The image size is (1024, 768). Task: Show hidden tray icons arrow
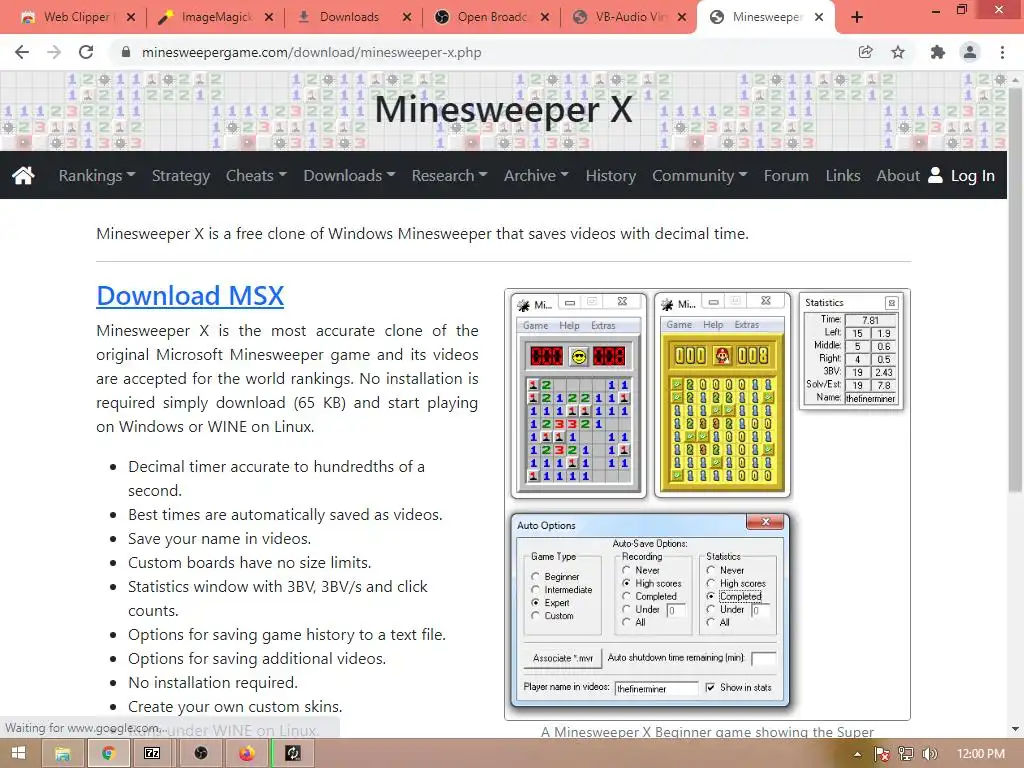click(x=857, y=754)
